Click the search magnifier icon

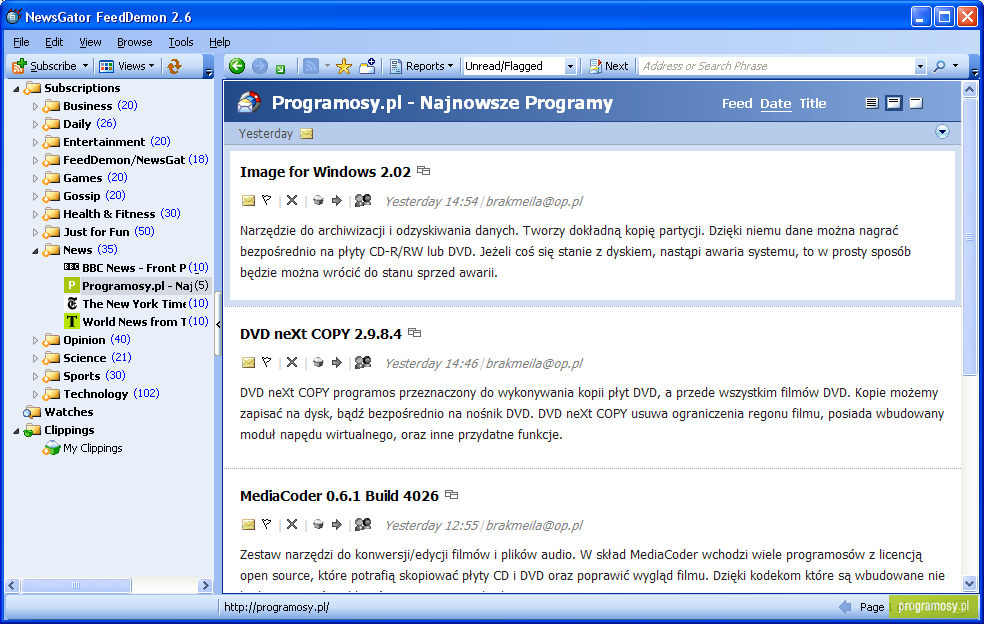939,66
